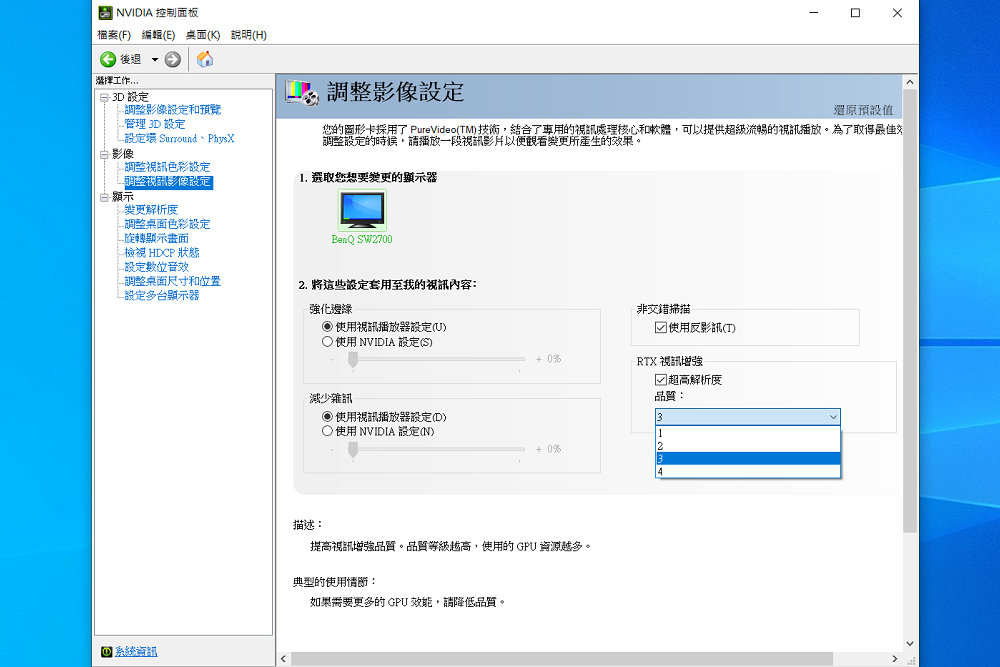Choose quality option 3 in the list
Image resolution: width=1000 pixels, height=667 pixels.
[747, 458]
